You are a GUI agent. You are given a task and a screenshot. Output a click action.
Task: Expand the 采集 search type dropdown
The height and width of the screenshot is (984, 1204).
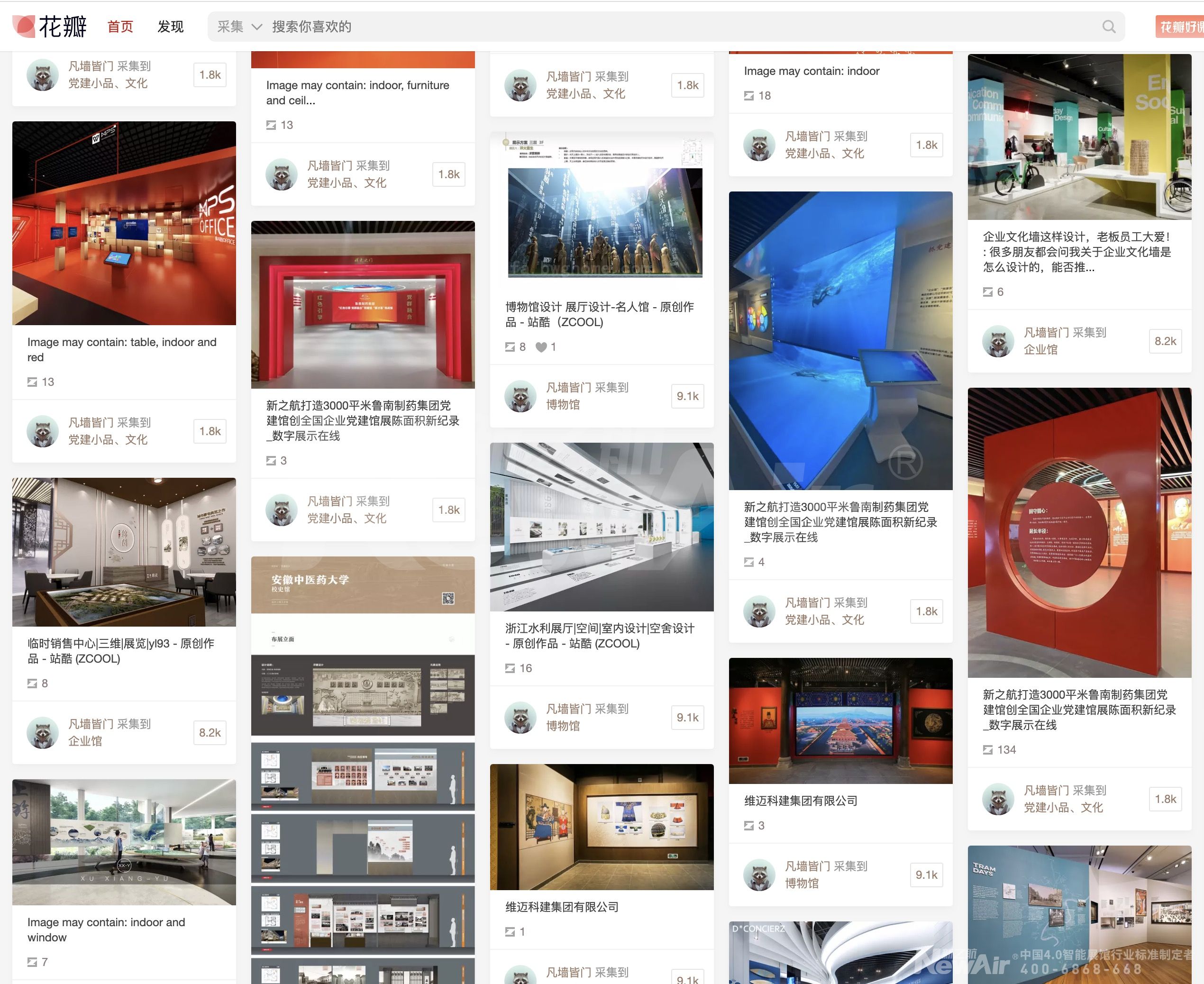(x=230, y=27)
